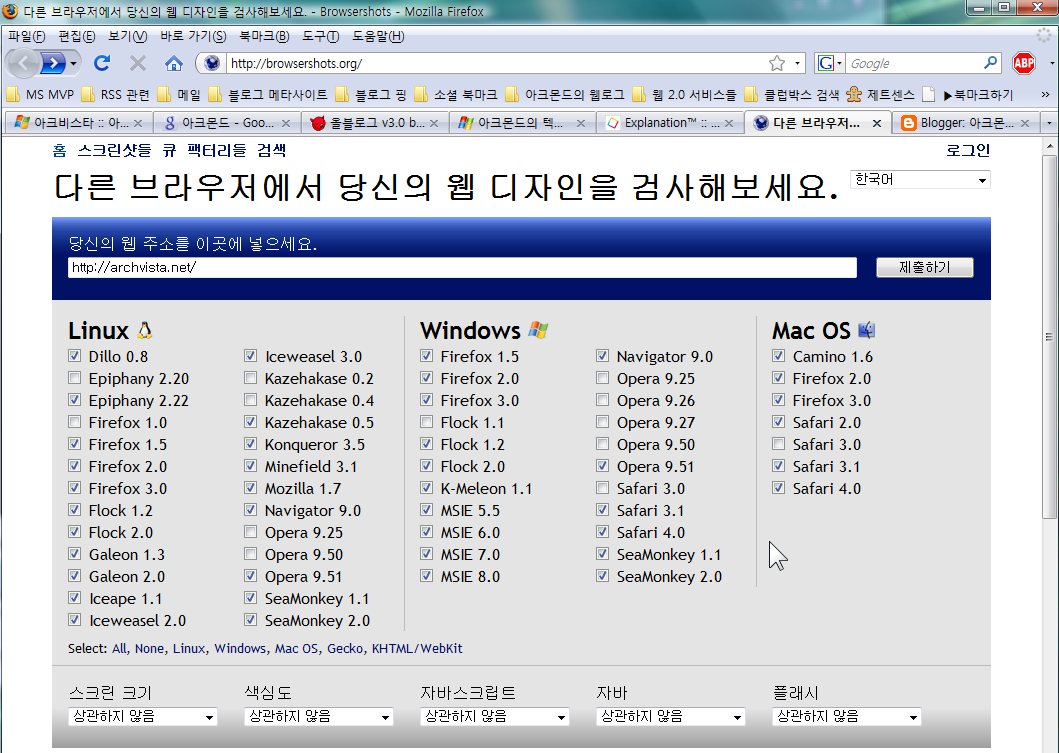Open the 편집(E) menu
The image size is (1059, 753).
[x=76, y=36]
